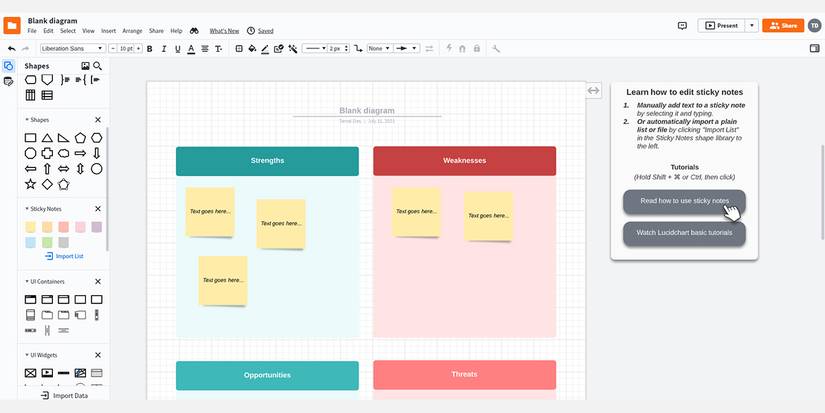Open the Insert menu

(x=108, y=31)
